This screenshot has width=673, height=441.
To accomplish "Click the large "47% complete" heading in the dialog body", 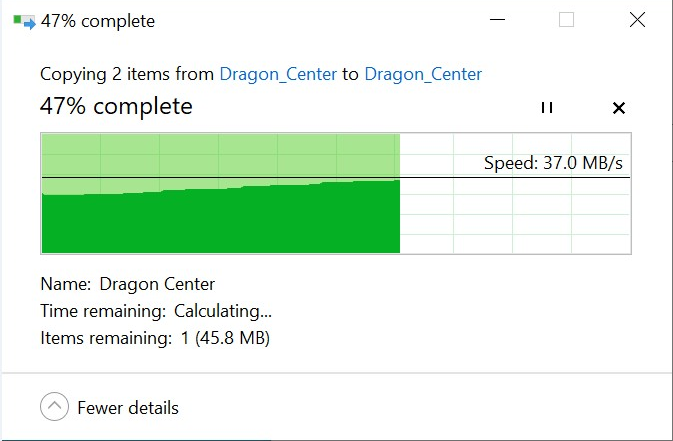I will (116, 106).
